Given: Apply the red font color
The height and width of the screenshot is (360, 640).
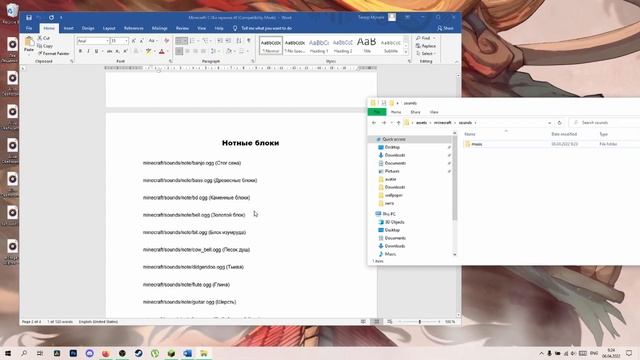Looking at the screenshot, I should [x=162, y=51].
